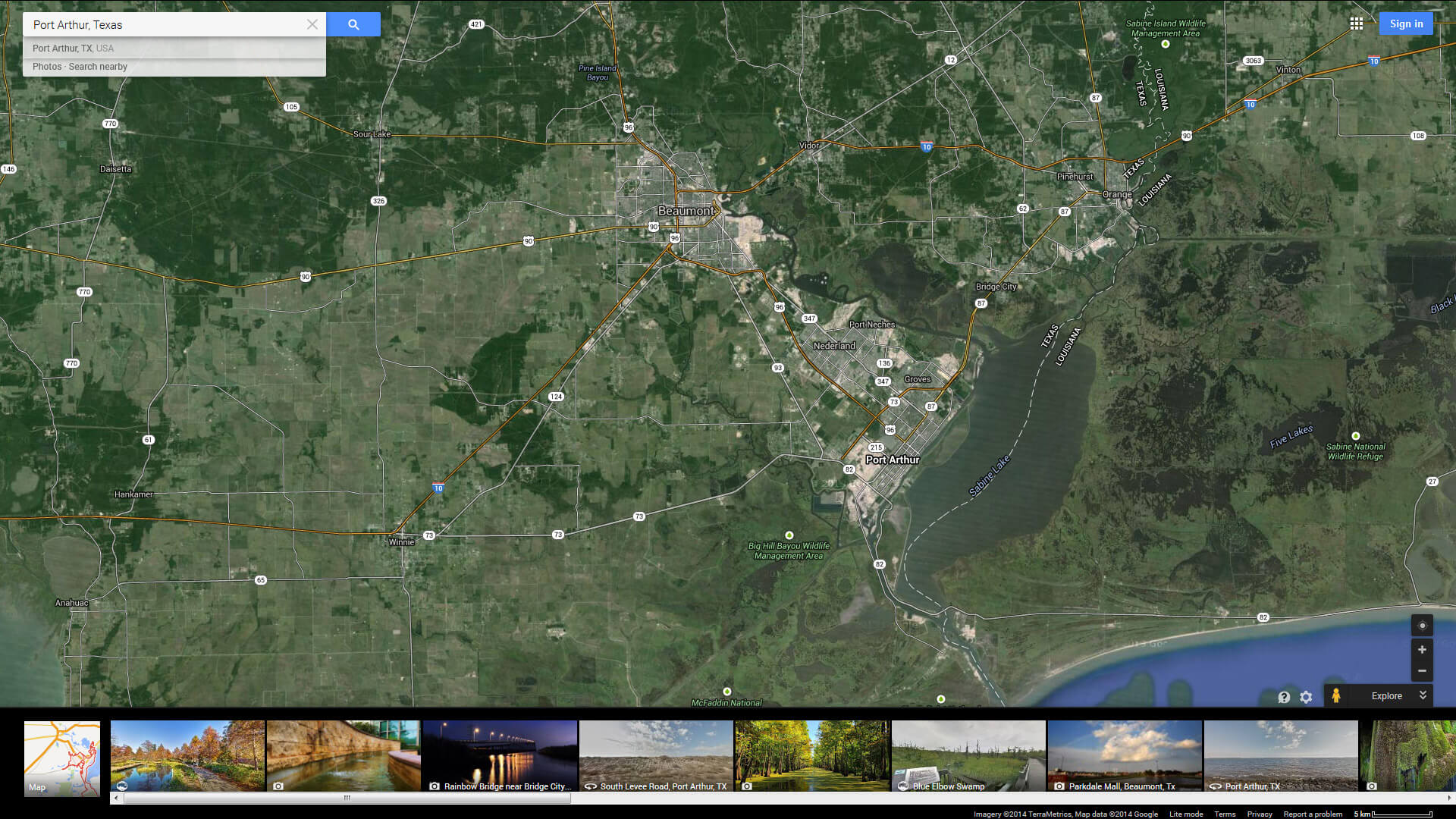Click the Settings gear icon
1456x819 pixels.
tap(1306, 695)
